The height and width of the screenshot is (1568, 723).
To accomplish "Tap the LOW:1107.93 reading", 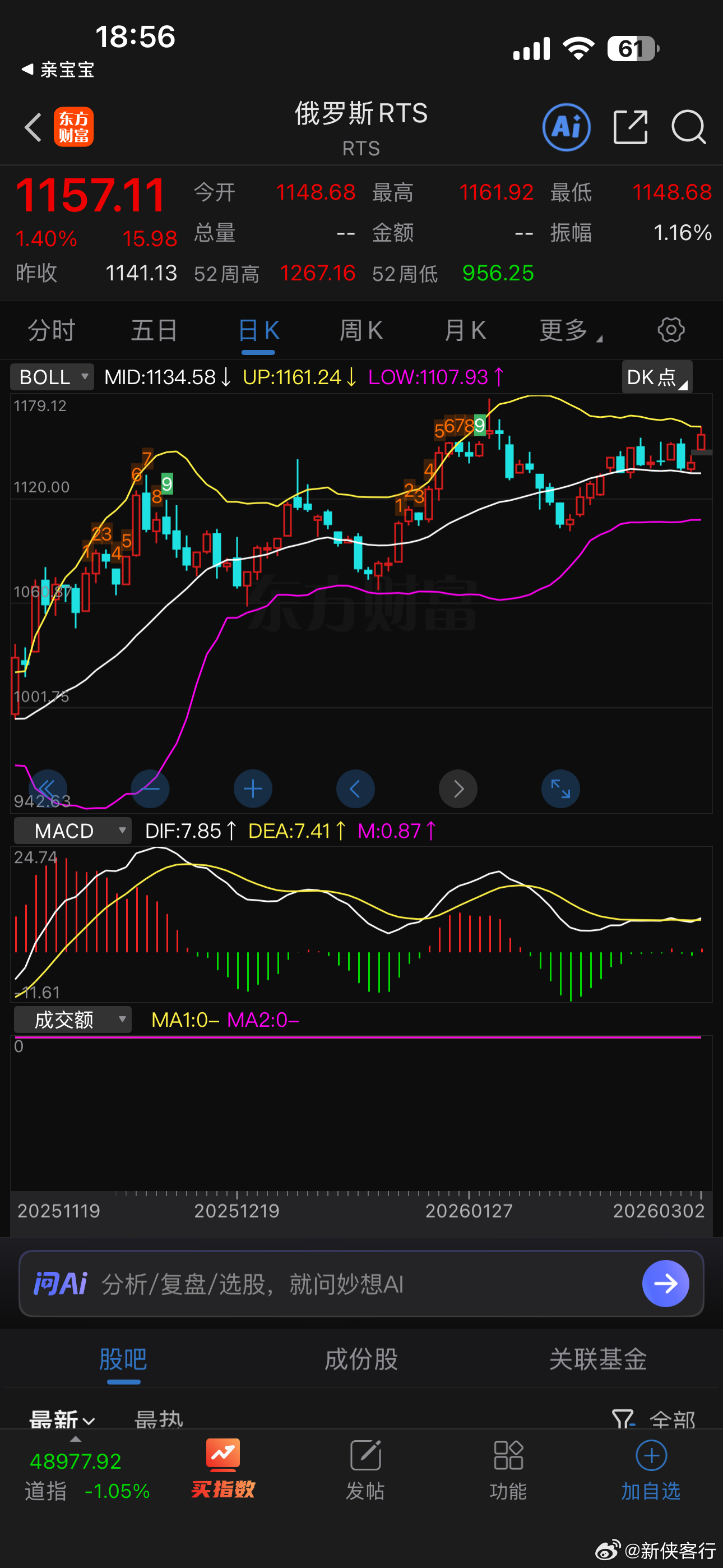I will click(x=435, y=377).
